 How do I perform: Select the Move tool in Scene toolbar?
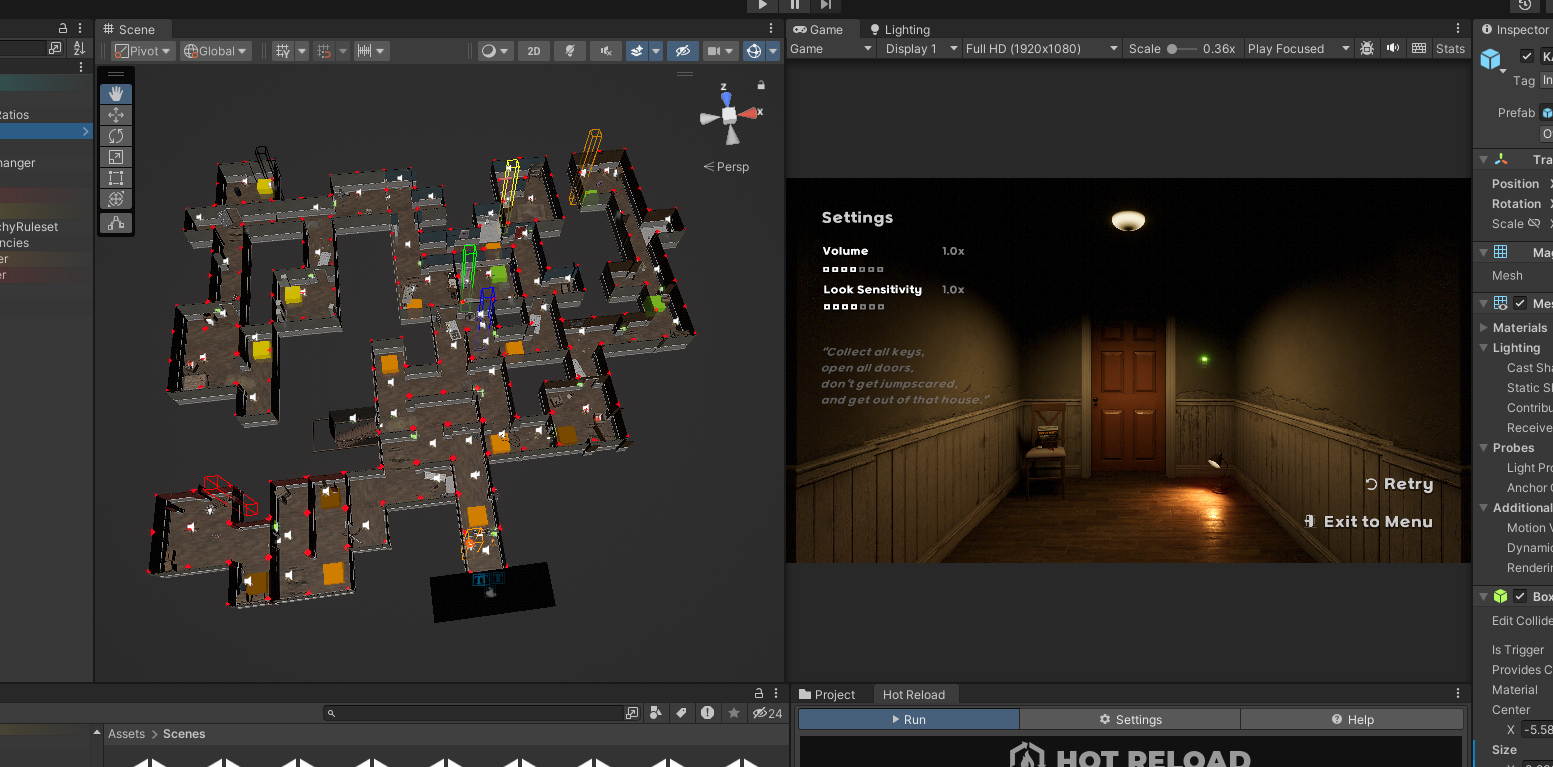[x=116, y=115]
